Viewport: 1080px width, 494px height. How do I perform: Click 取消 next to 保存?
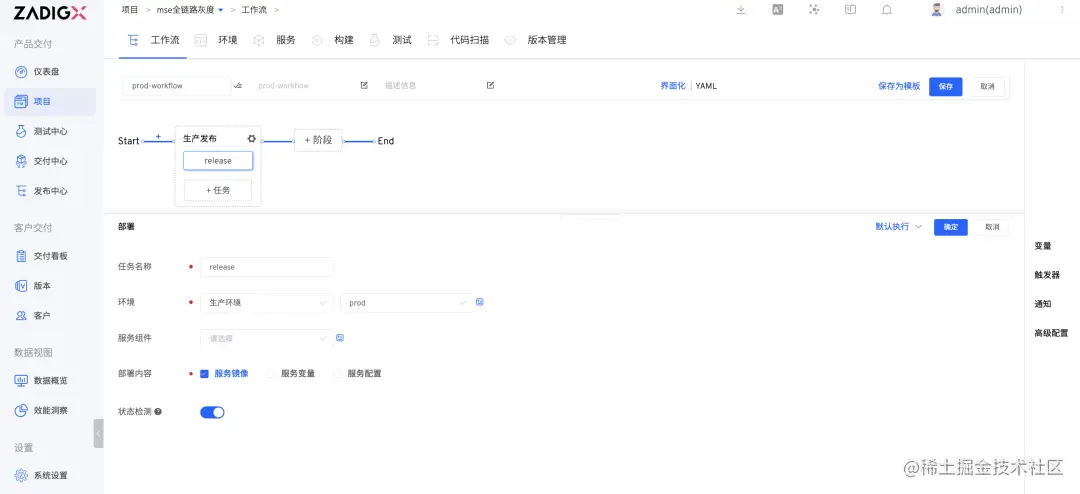988,86
